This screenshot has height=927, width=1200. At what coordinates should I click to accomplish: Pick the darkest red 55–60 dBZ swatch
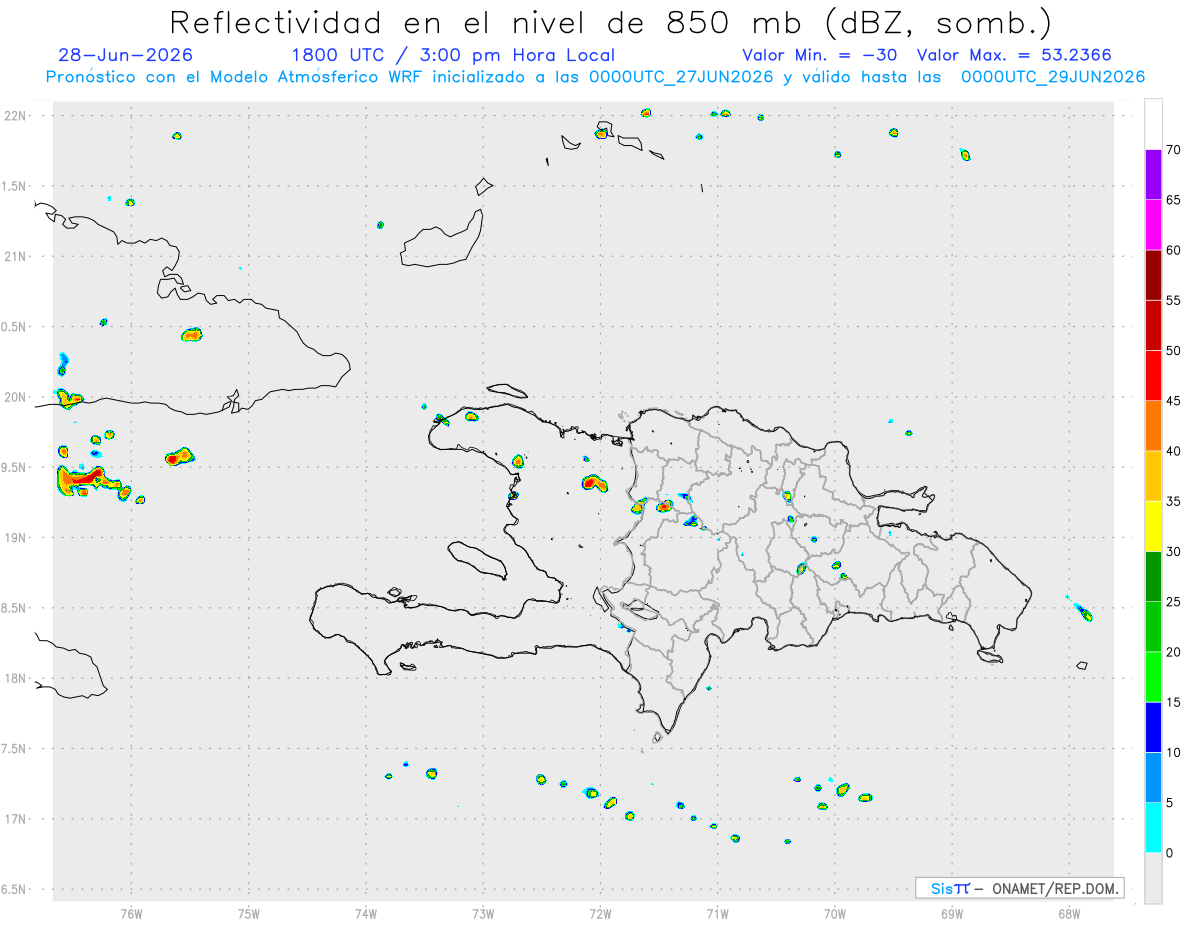1153,275
